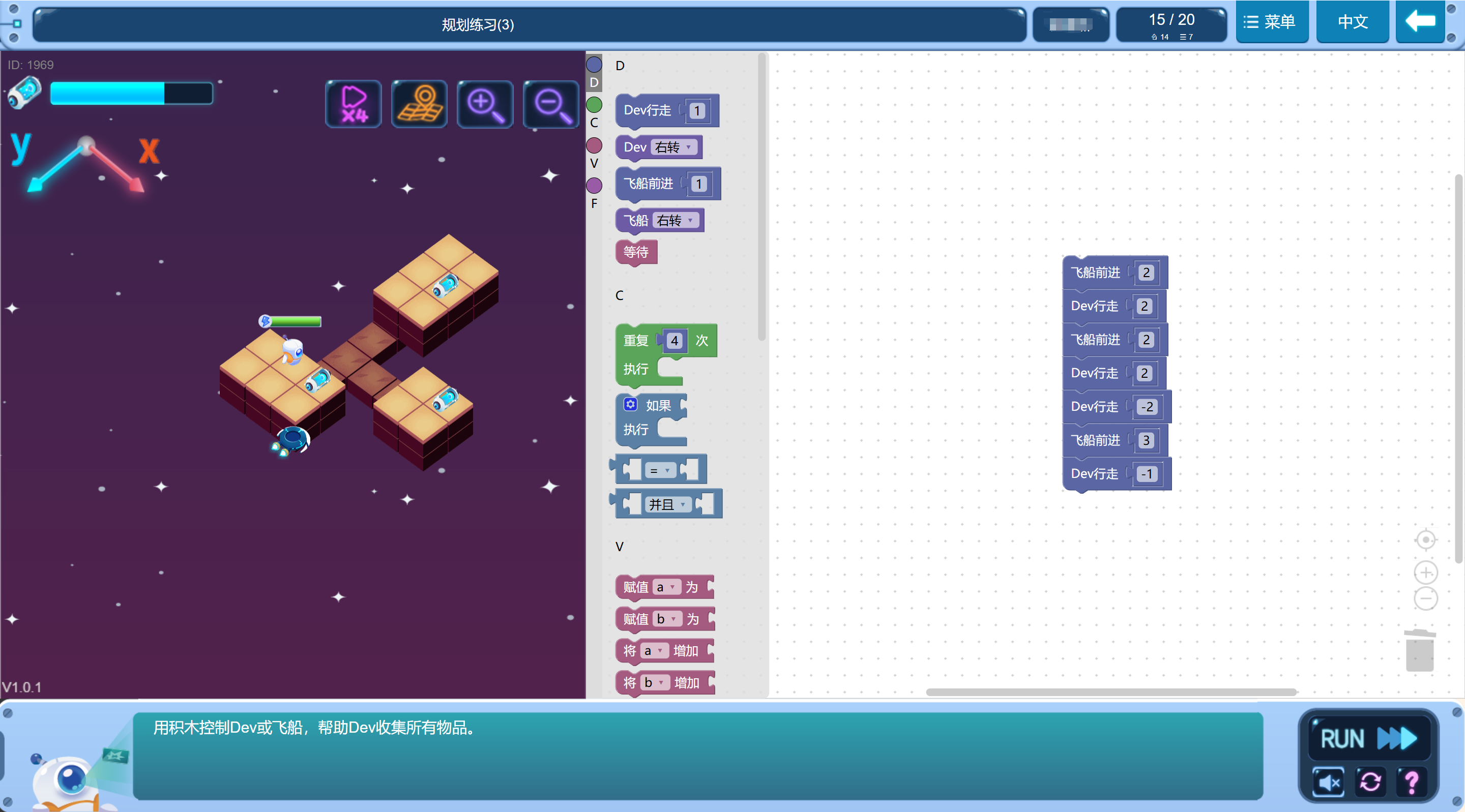1465x812 pixels.
Task: Zoom out the game scene view
Action: (550, 104)
